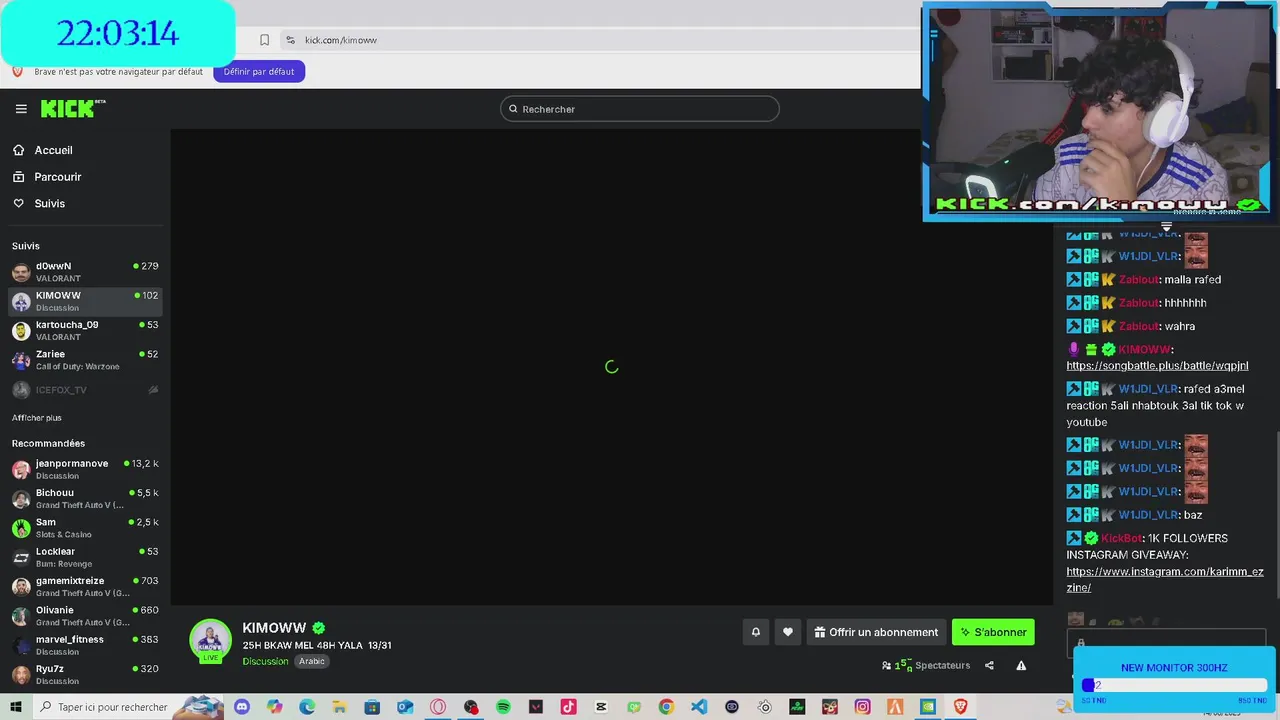The height and width of the screenshot is (720, 1280).
Task: Report stream with warning triangle icon
Action: [1021, 665]
